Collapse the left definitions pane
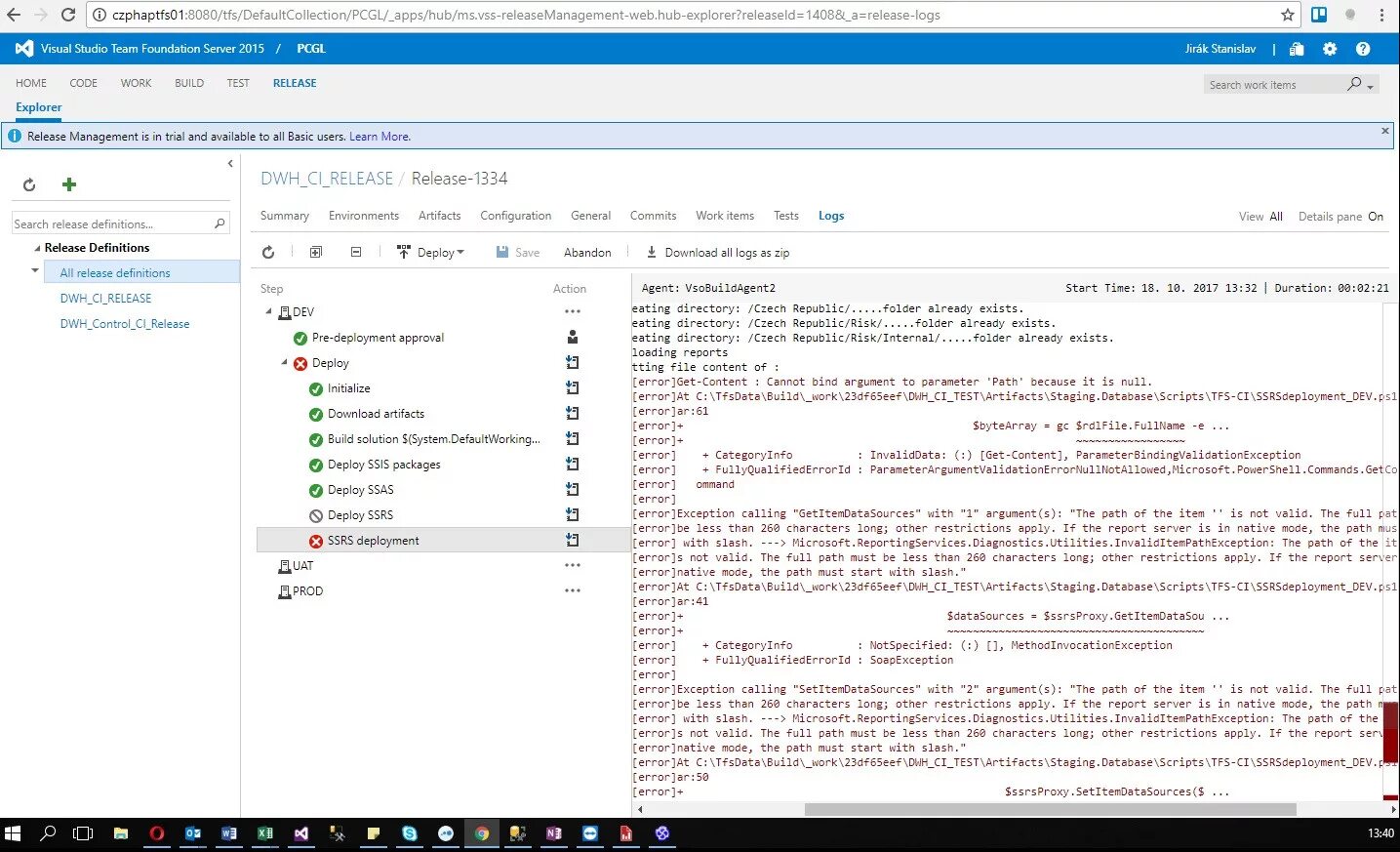1400x852 pixels. point(230,163)
